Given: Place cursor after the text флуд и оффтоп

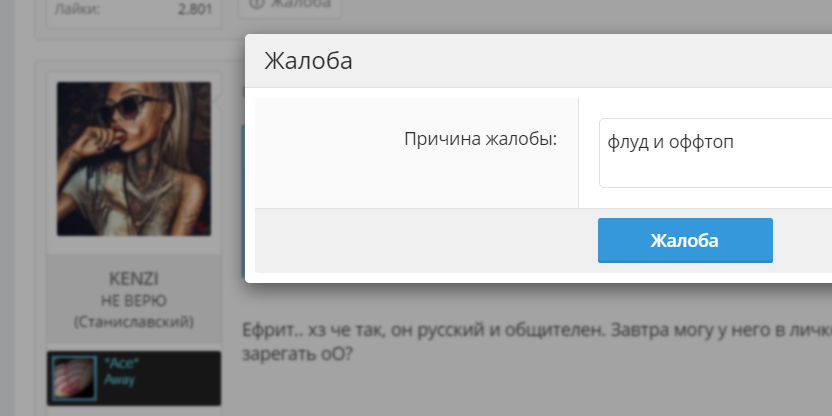Looking at the screenshot, I should [x=735, y=142].
